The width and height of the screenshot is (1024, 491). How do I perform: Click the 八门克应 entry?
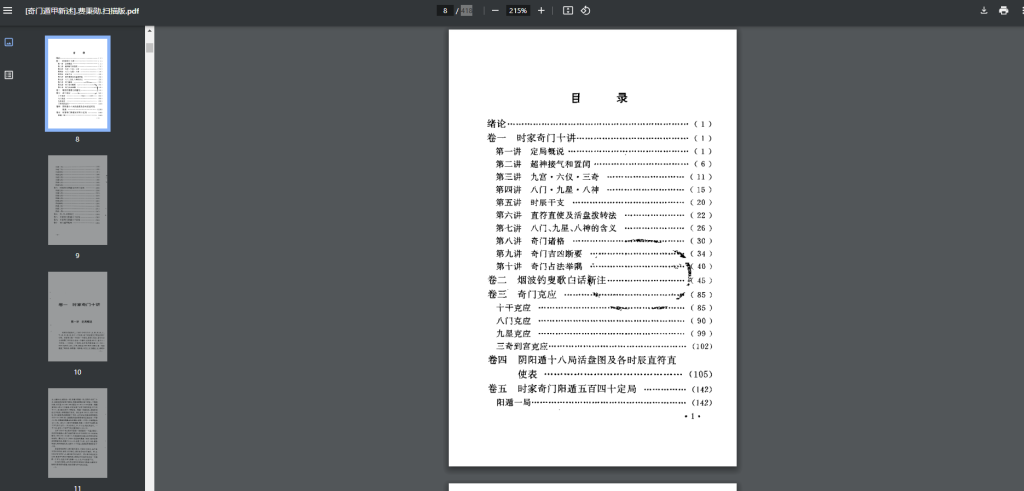tap(603, 321)
